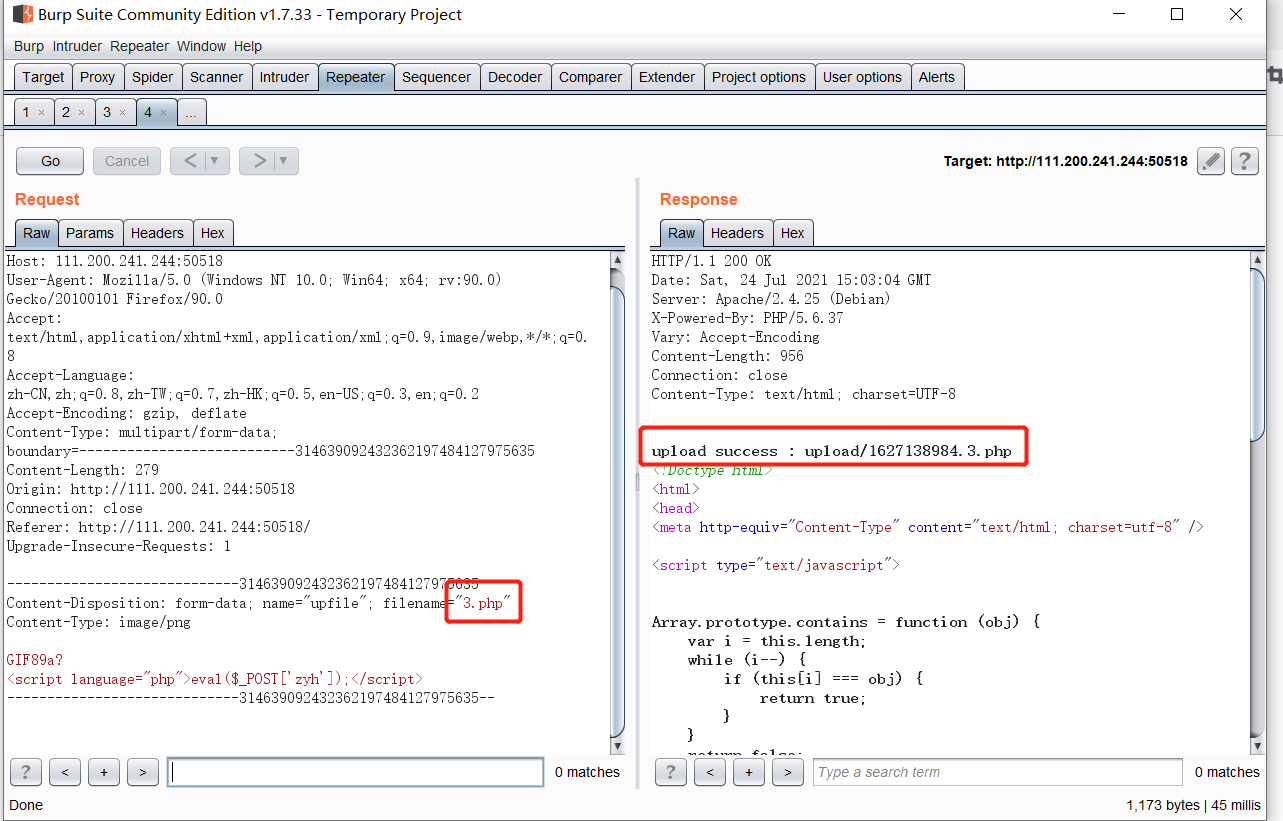
Task: Click the response pane vertical scrollbar
Action: (1257, 503)
